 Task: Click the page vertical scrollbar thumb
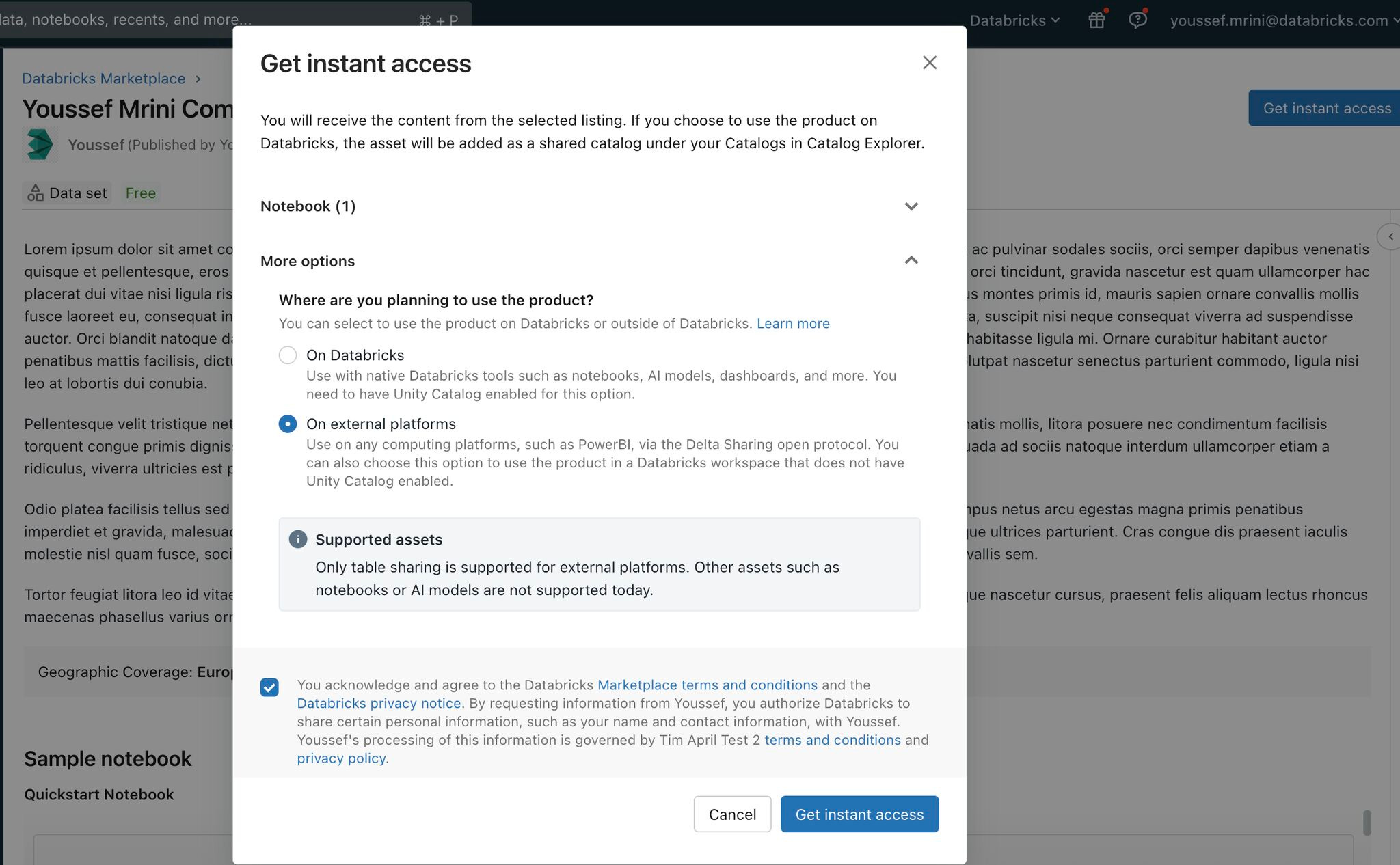(1367, 823)
